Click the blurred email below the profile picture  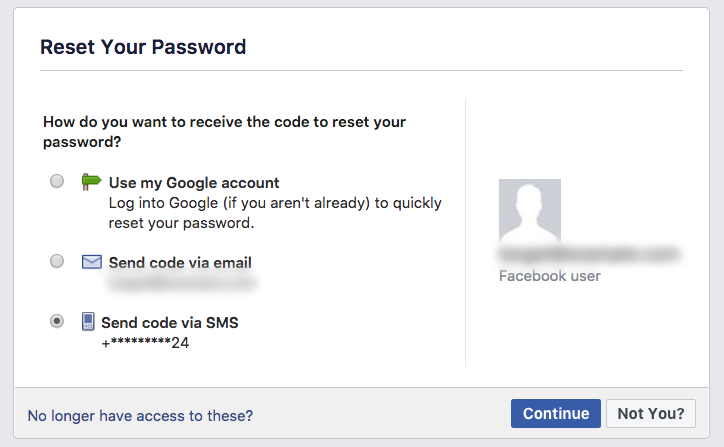point(590,254)
